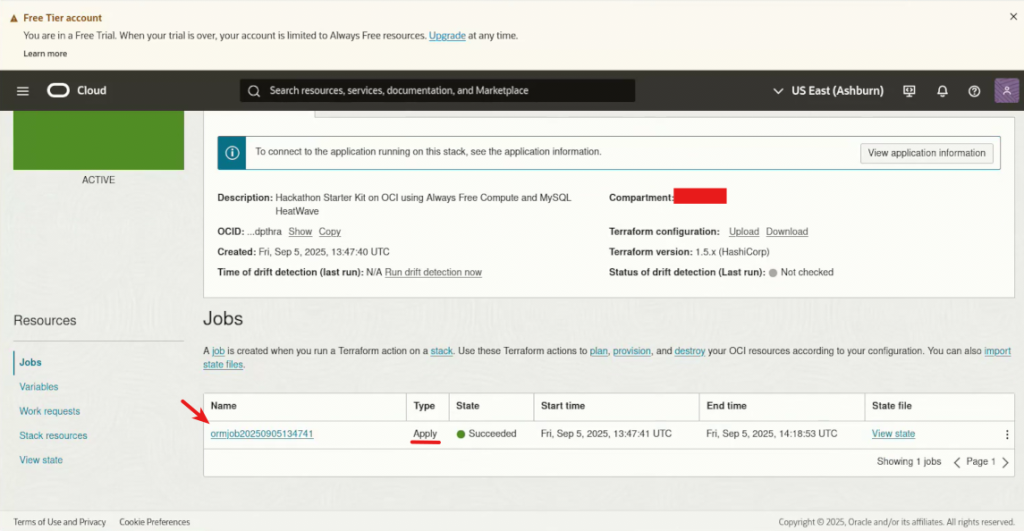The image size is (1024, 531).
Task: Open the hamburger navigation menu
Action: click(23, 91)
